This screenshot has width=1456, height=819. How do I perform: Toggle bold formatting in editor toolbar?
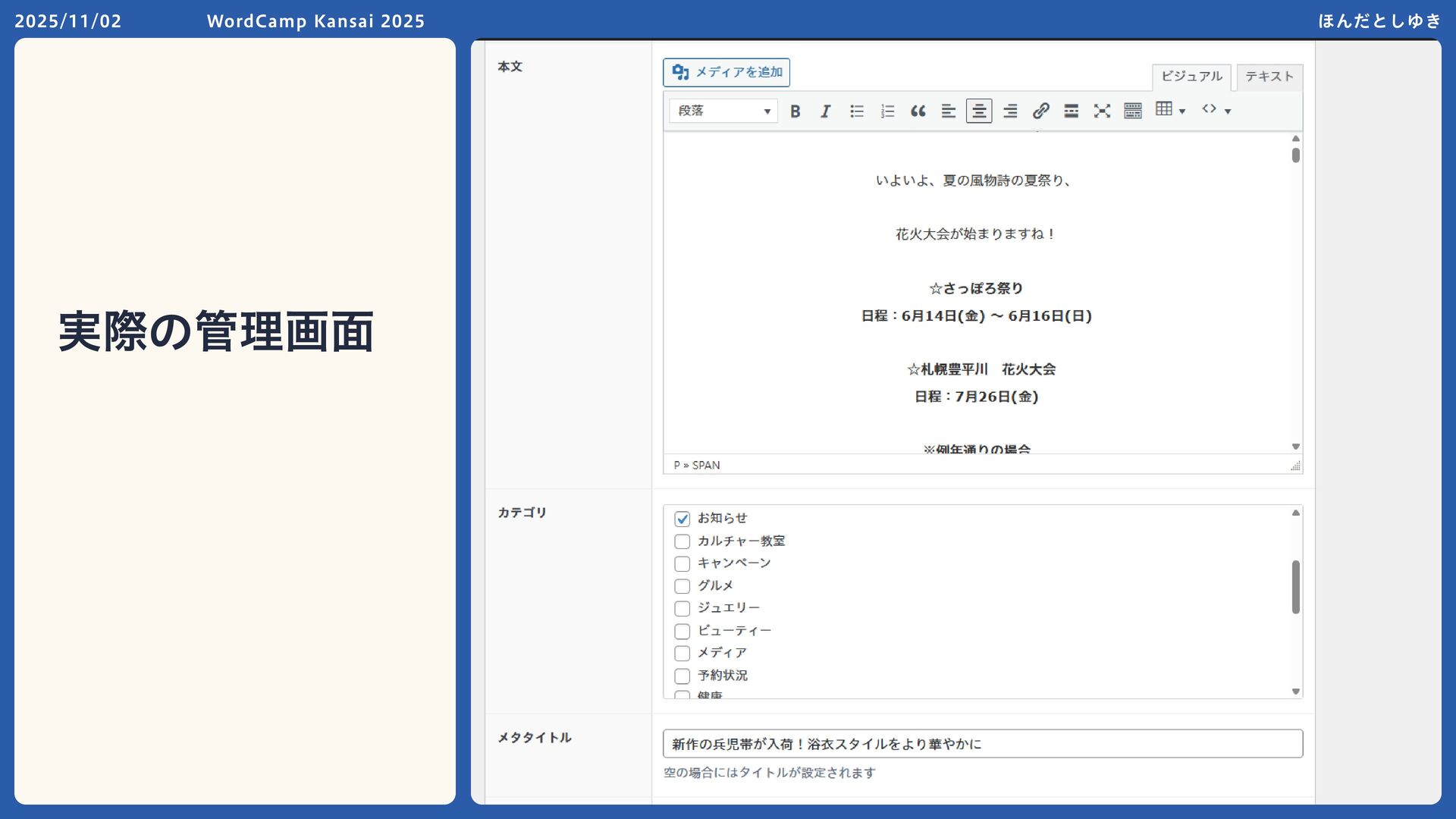tap(795, 111)
